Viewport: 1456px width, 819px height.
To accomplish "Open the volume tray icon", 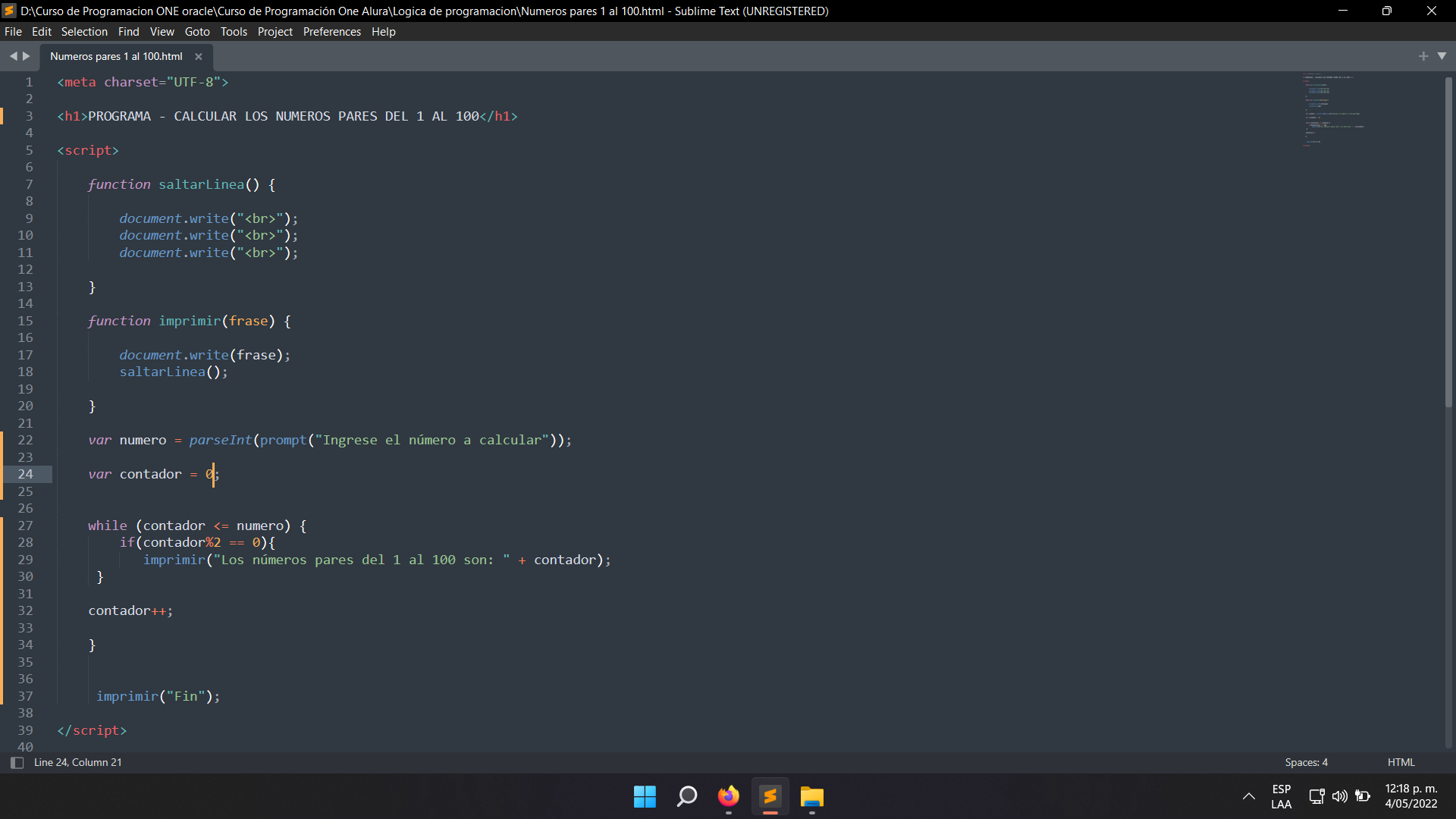I will (1339, 796).
